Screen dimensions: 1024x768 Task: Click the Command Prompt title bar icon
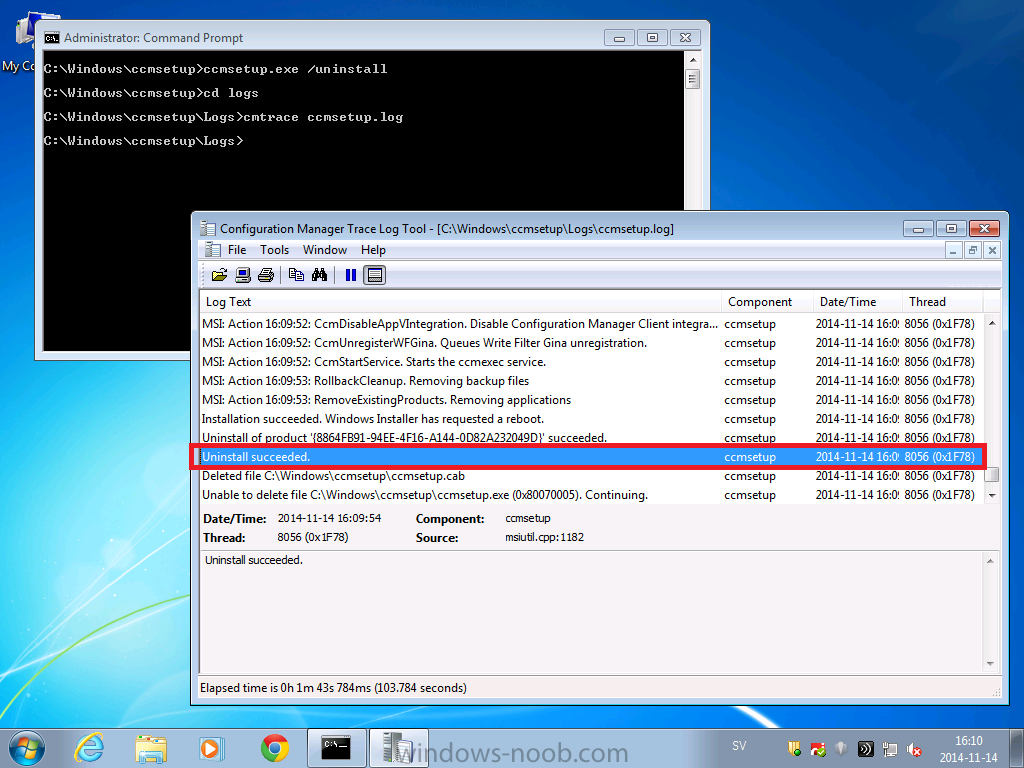point(52,38)
